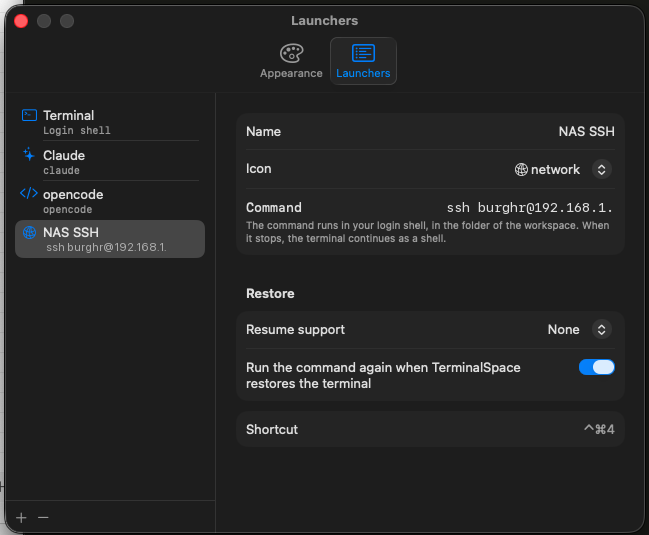
Task: Click the Restore section heading
Action: point(270,293)
